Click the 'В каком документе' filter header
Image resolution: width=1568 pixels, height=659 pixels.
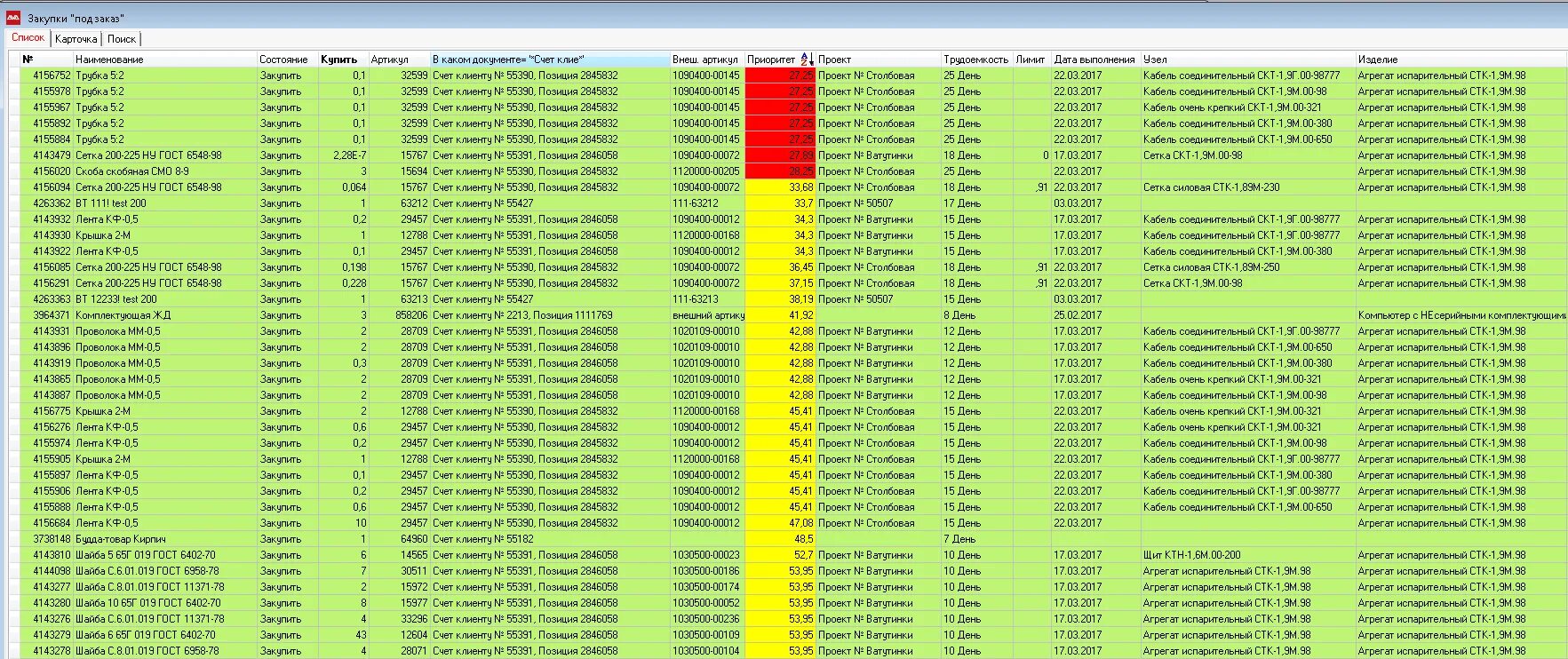click(550, 60)
